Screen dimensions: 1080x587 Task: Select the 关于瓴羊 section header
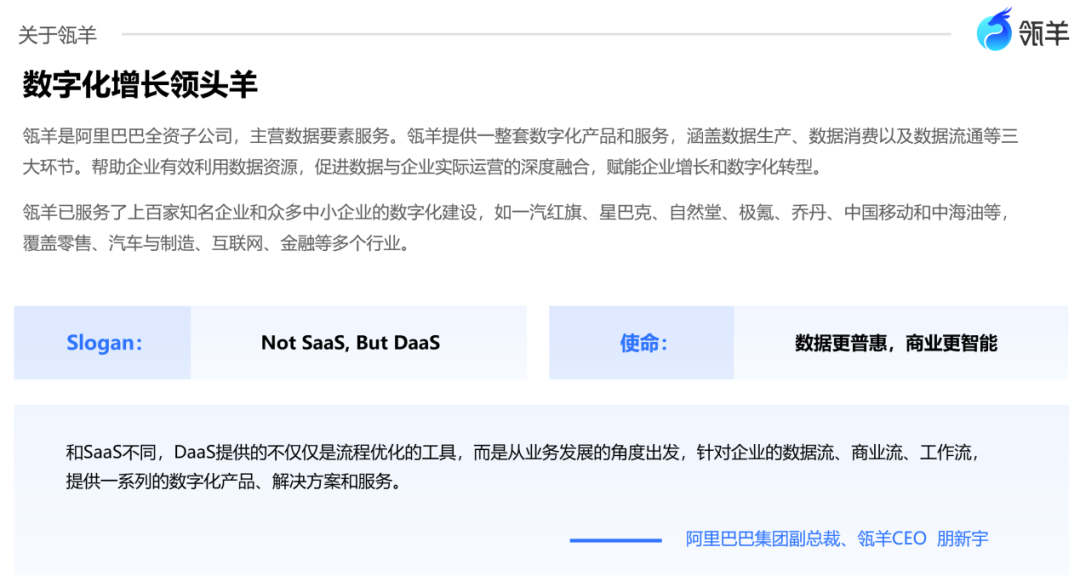[57, 35]
